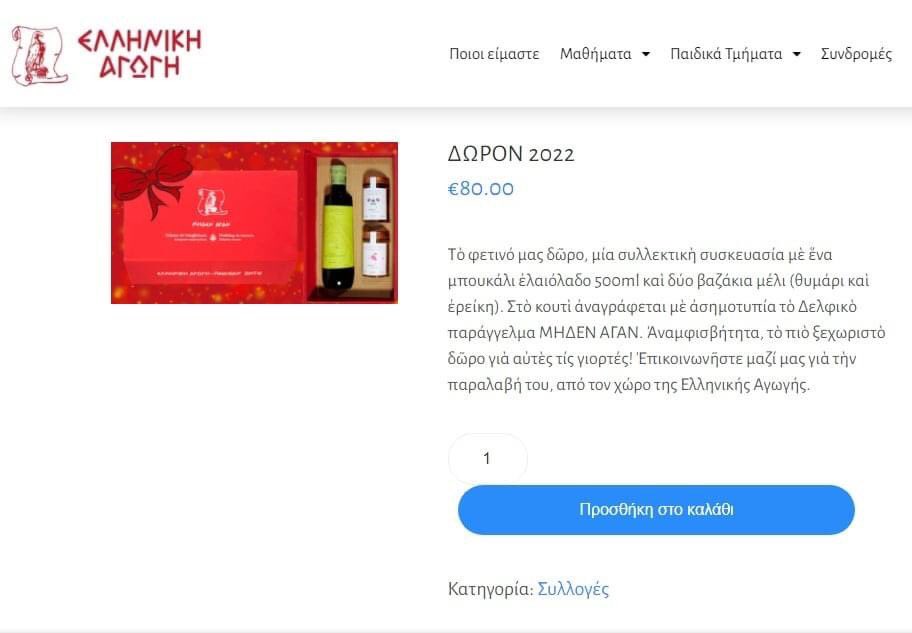Open the Ποιοι είμαστε page
This screenshot has width=912, height=633.
(494, 54)
